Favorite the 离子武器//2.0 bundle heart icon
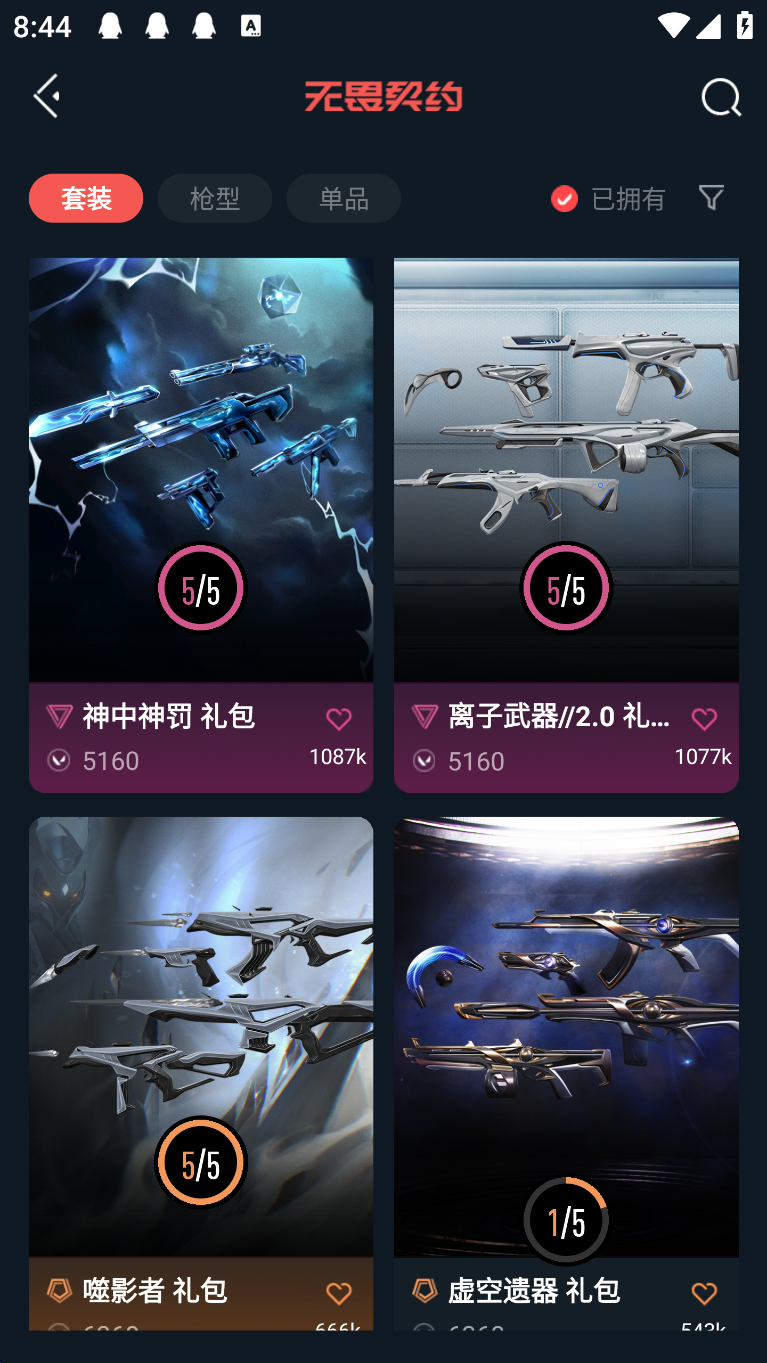The image size is (767, 1363). (x=704, y=718)
